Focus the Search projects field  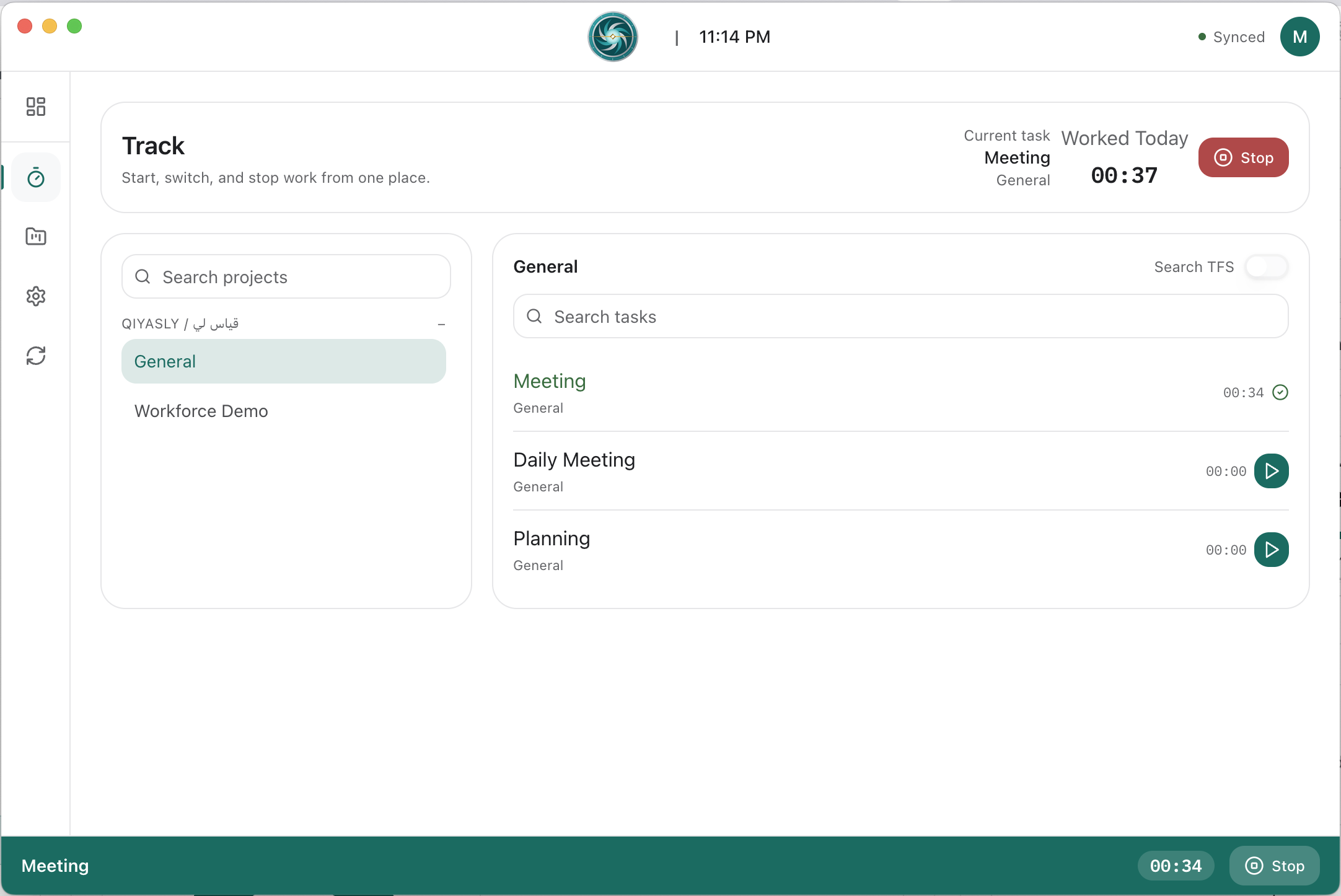(286, 276)
